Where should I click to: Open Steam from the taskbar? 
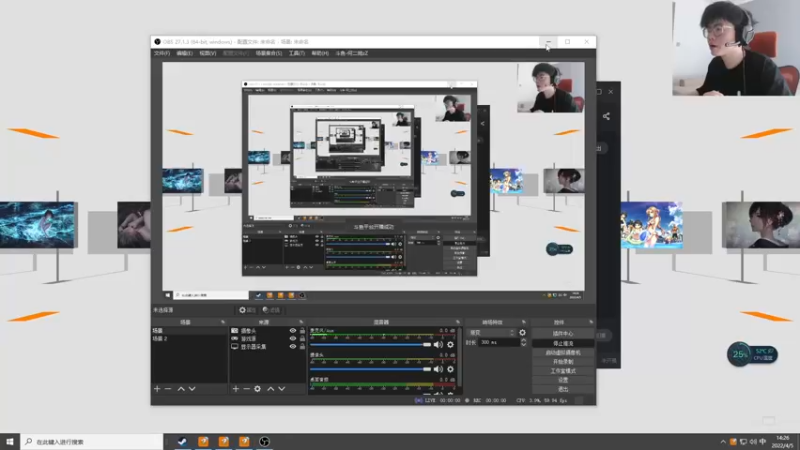point(182,441)
